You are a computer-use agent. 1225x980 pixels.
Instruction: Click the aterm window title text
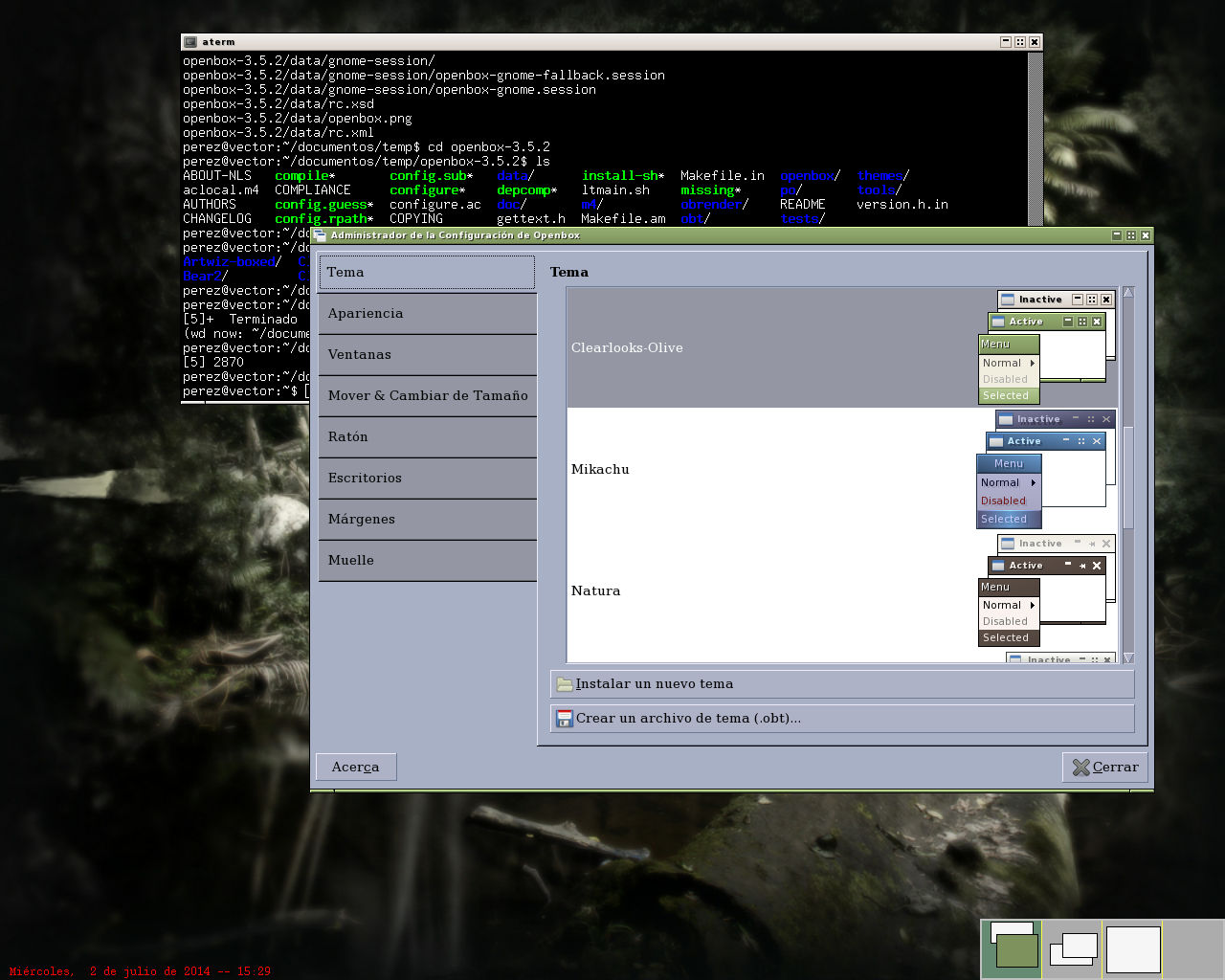(x=218, y=42)
